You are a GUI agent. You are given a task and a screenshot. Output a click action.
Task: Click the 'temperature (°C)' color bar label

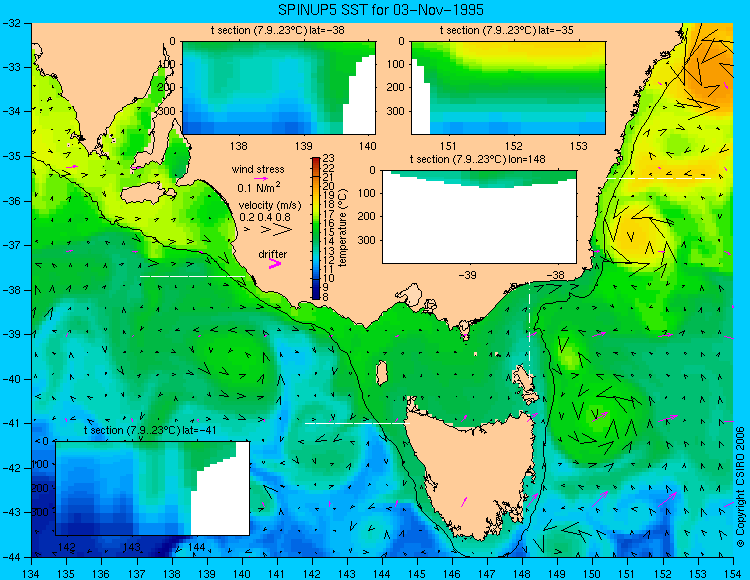(x=342, y=228)
